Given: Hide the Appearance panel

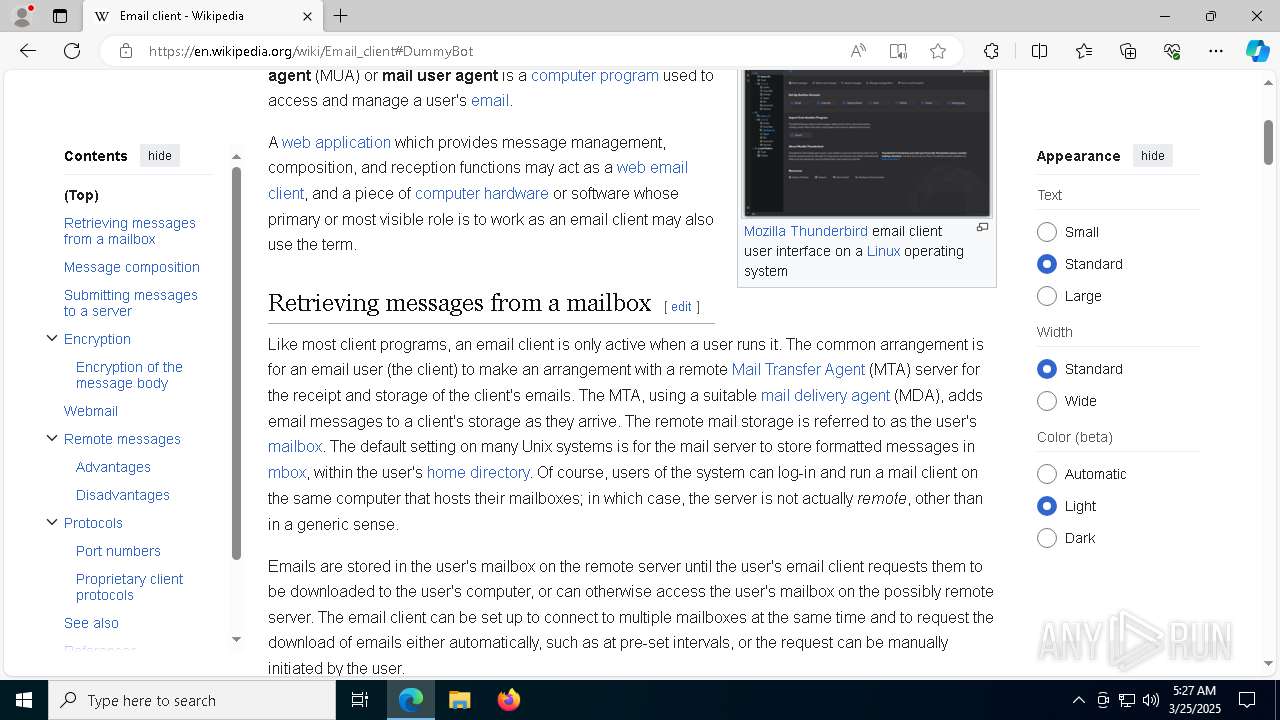Looking at the screenshot, I should click(x=1152, y=156).
